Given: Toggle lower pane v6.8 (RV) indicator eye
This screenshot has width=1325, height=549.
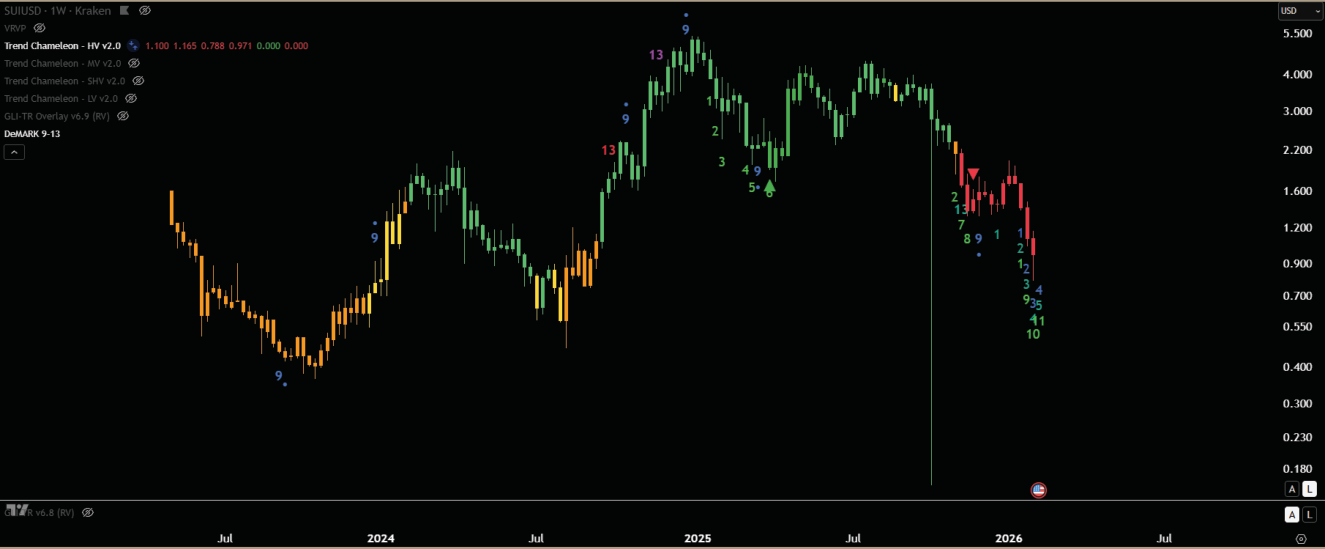Looking at the screenshot, I should pyautogui.click(x=87, y=512).
